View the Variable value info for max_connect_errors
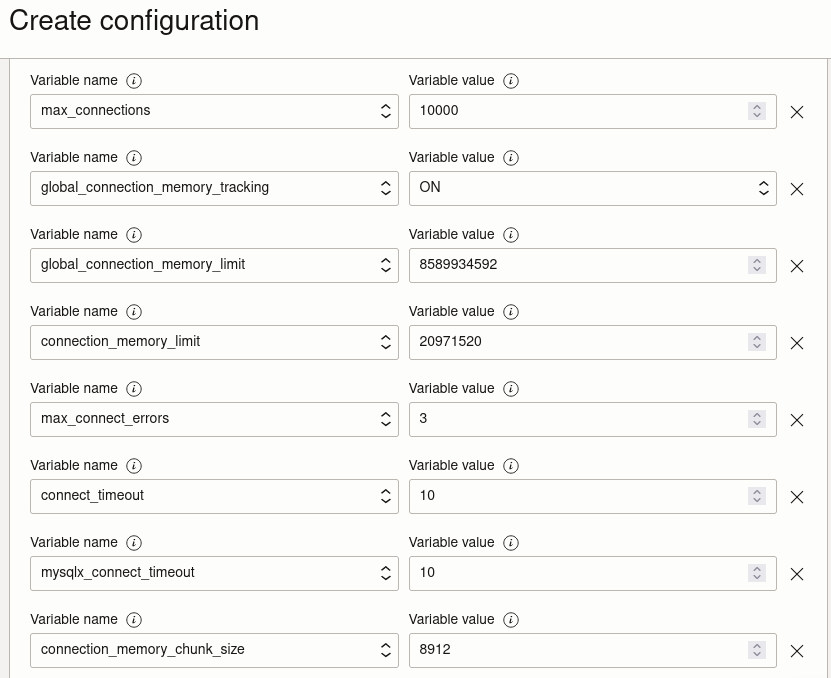Screen dimensions: 831x678 [511, 389]
